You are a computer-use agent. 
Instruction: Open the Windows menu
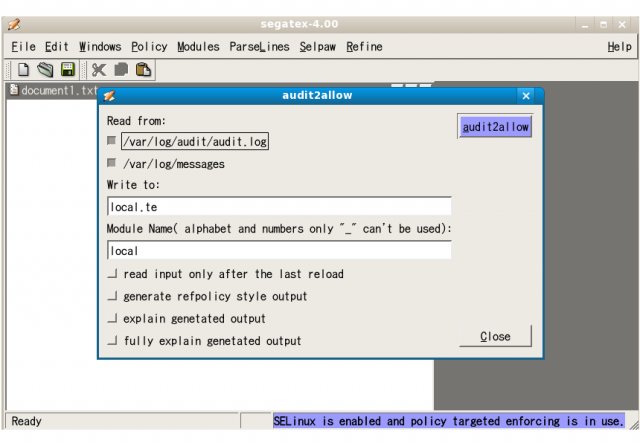tap(100, 47)
